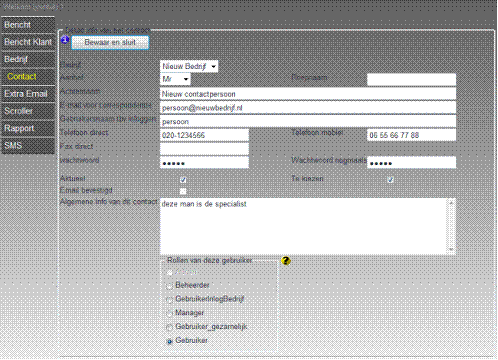Click the Bewaar en sluit button
The image size is (498, 360).
click(110, 43)
